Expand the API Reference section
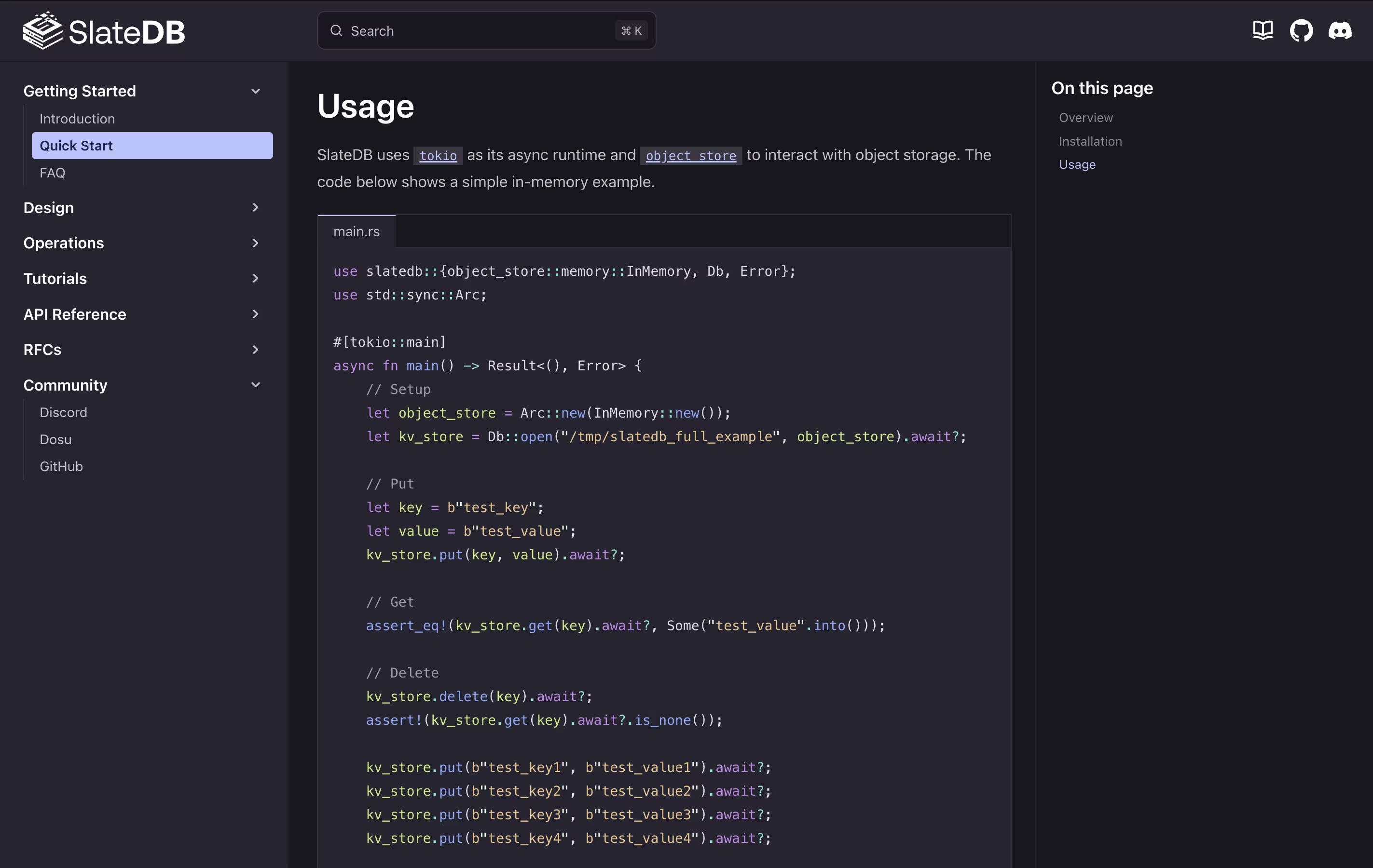 [x=255, y=314]
